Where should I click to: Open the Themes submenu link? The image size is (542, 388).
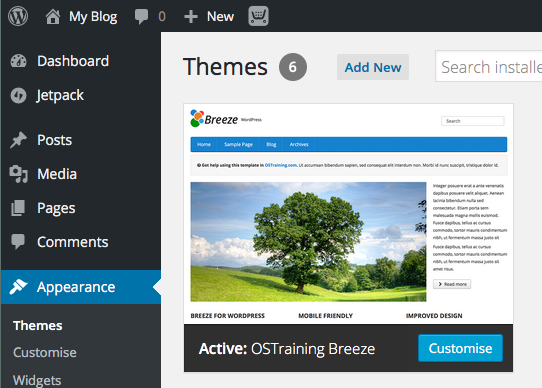click(x=38, y=326)
